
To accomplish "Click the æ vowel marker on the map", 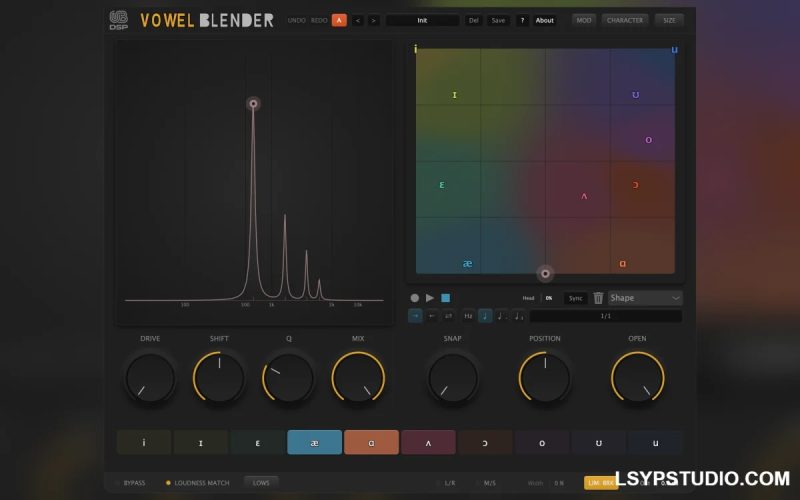I will tap(467, 263).
